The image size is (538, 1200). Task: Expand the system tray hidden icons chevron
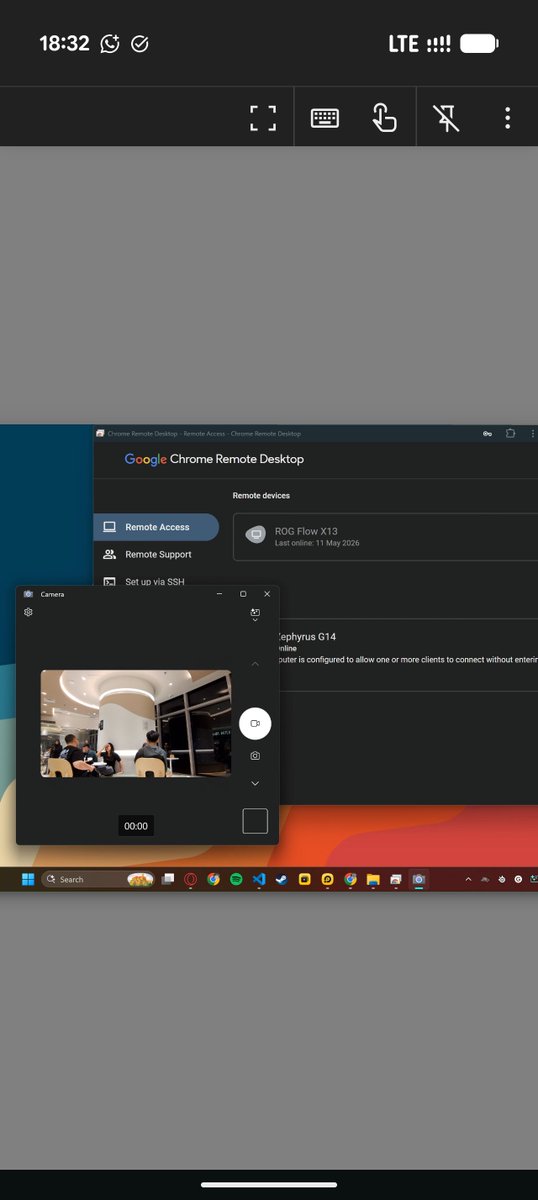coord(468,879)
